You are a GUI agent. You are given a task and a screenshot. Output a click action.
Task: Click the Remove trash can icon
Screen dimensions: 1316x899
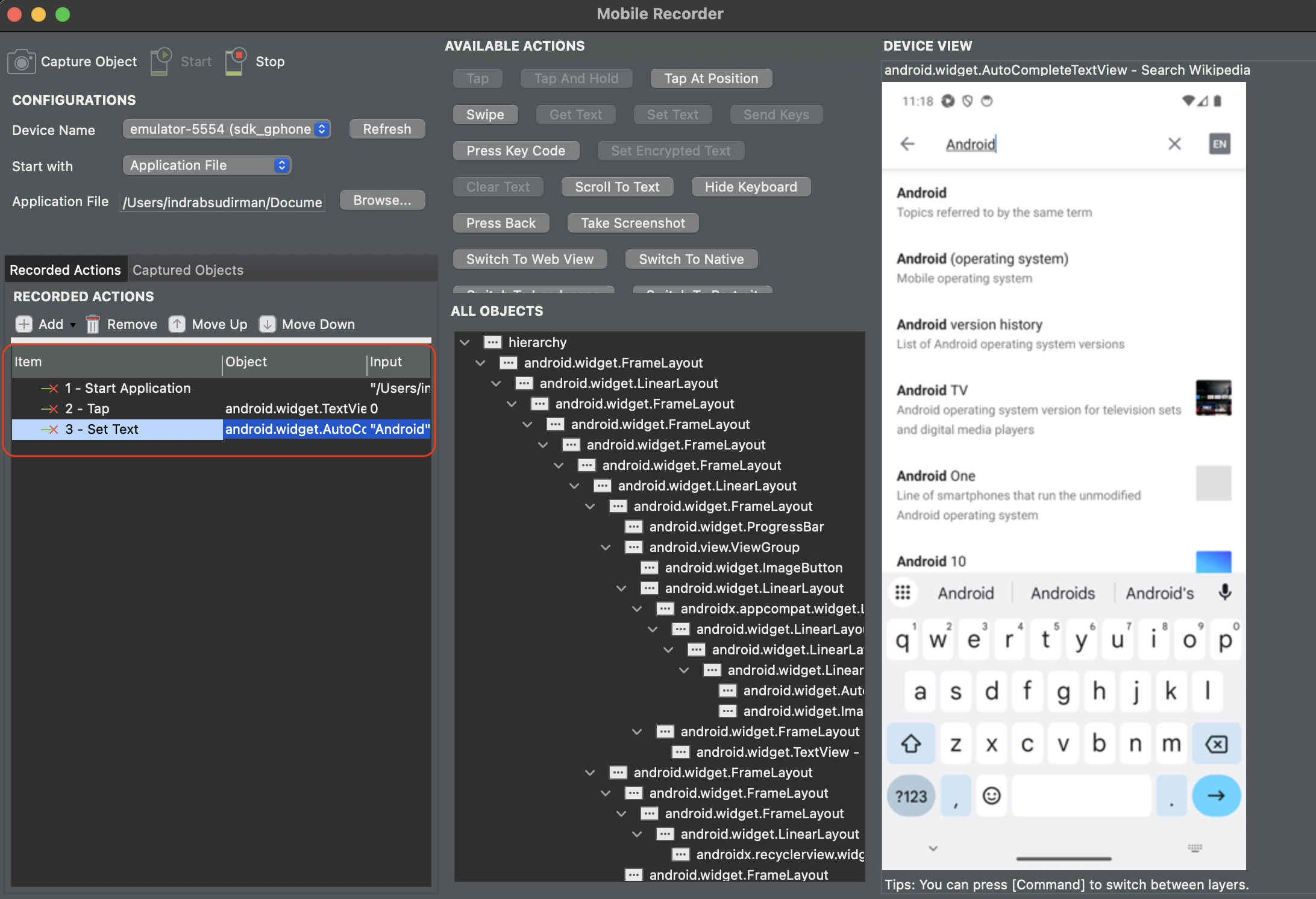click(92, 324)
